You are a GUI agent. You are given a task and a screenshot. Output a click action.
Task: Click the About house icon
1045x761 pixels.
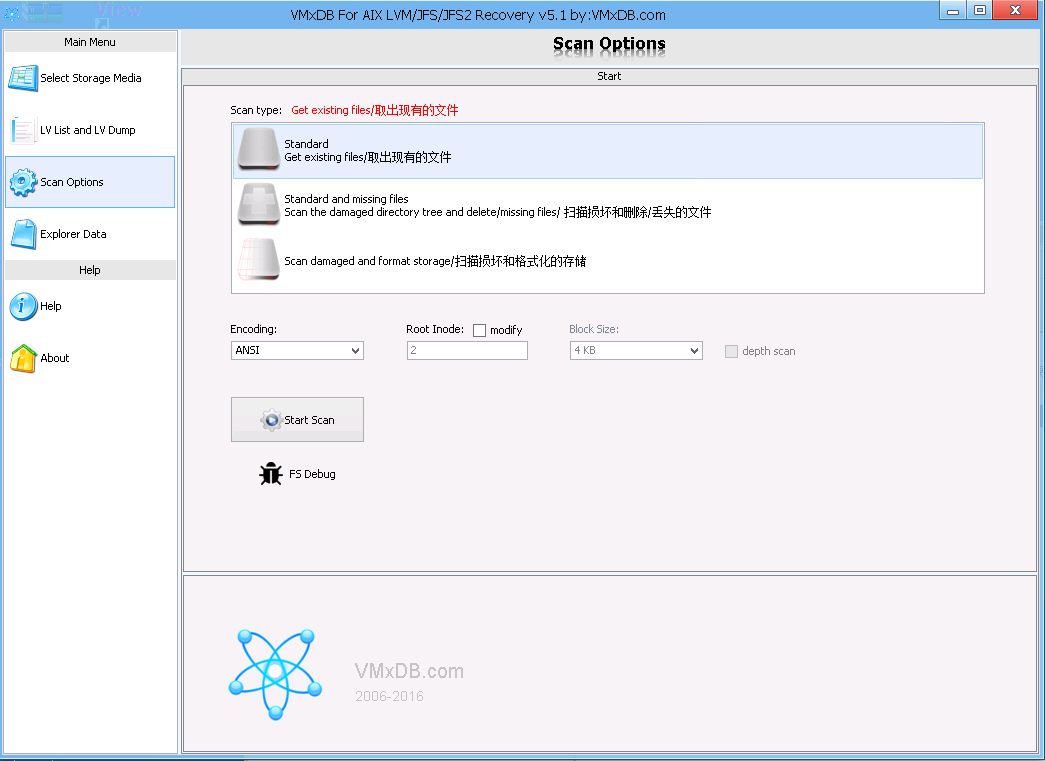(23, 359)
